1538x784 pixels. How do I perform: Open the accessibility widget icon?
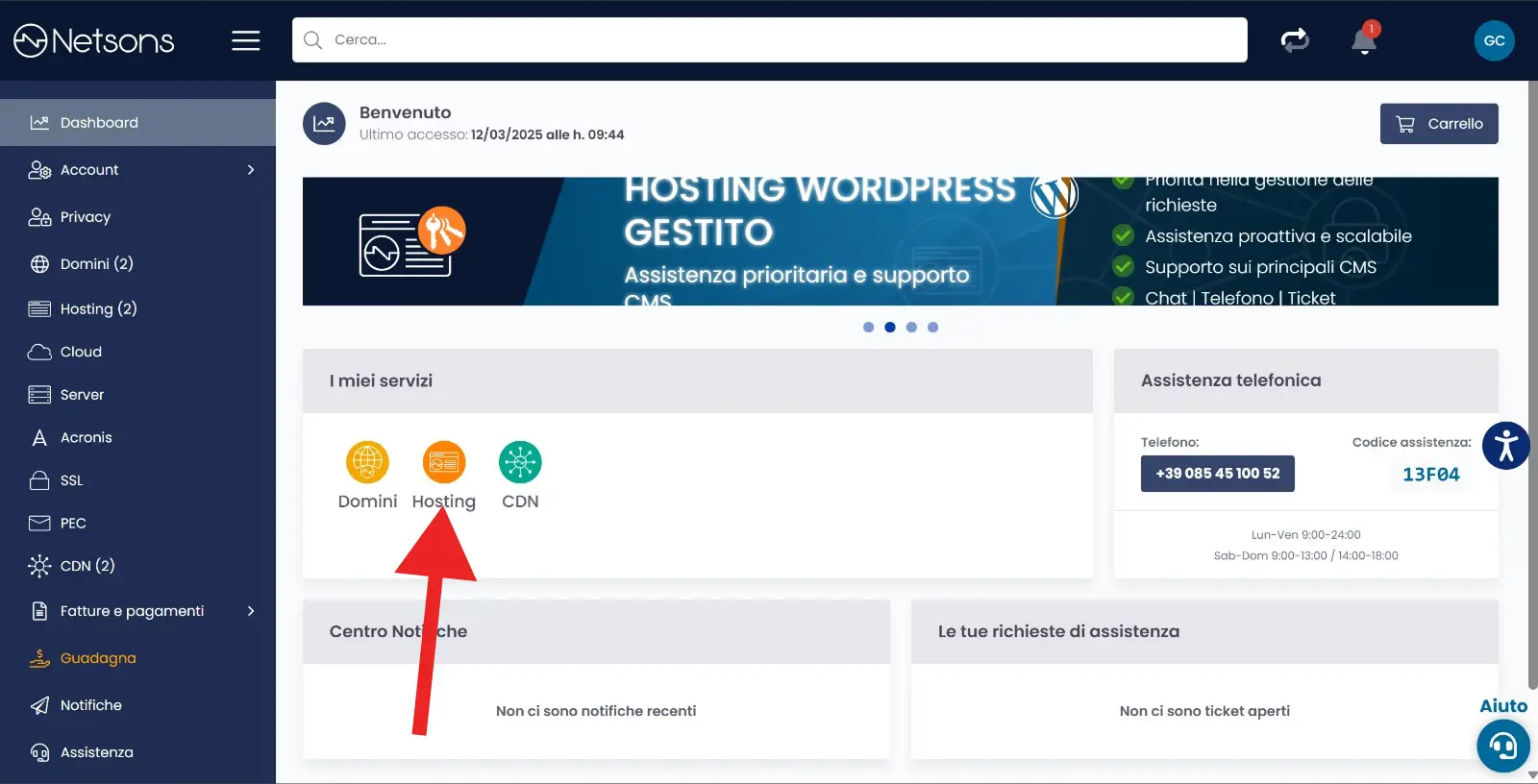tap(1505, 446)
